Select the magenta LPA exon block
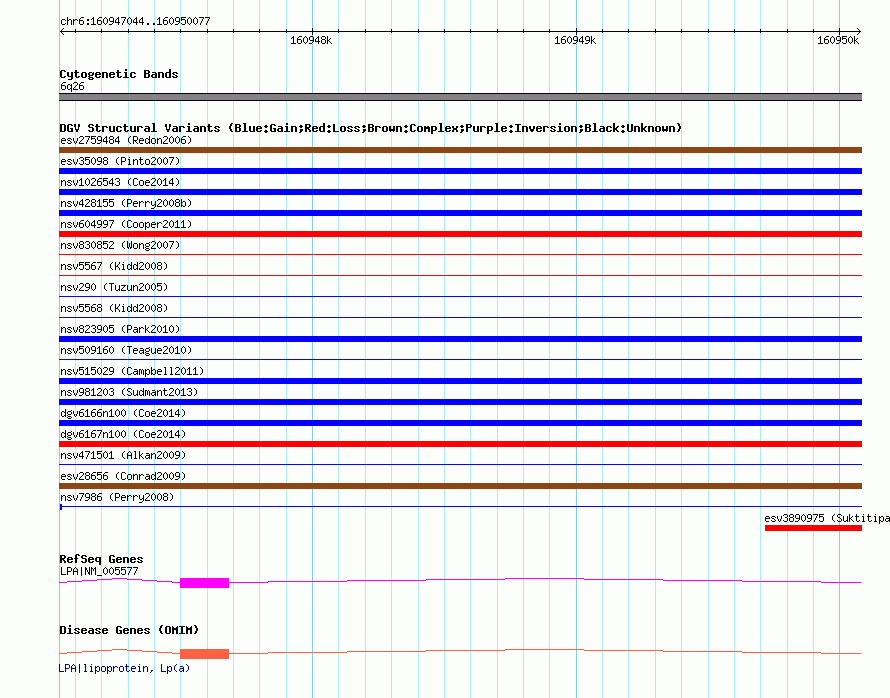 [204, 583]
